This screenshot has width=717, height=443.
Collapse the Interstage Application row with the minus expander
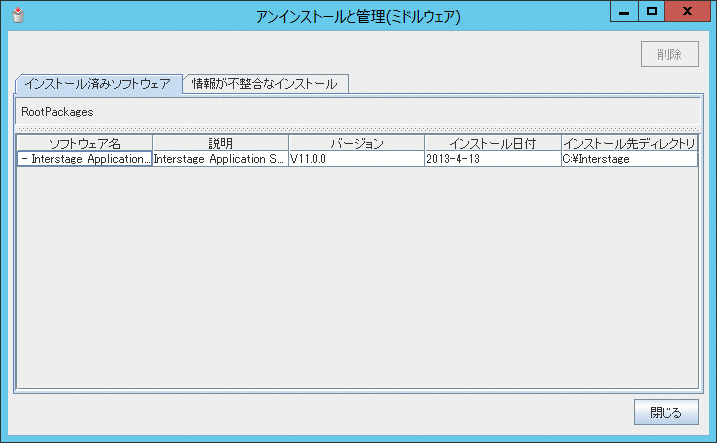[x=25, y=159]
